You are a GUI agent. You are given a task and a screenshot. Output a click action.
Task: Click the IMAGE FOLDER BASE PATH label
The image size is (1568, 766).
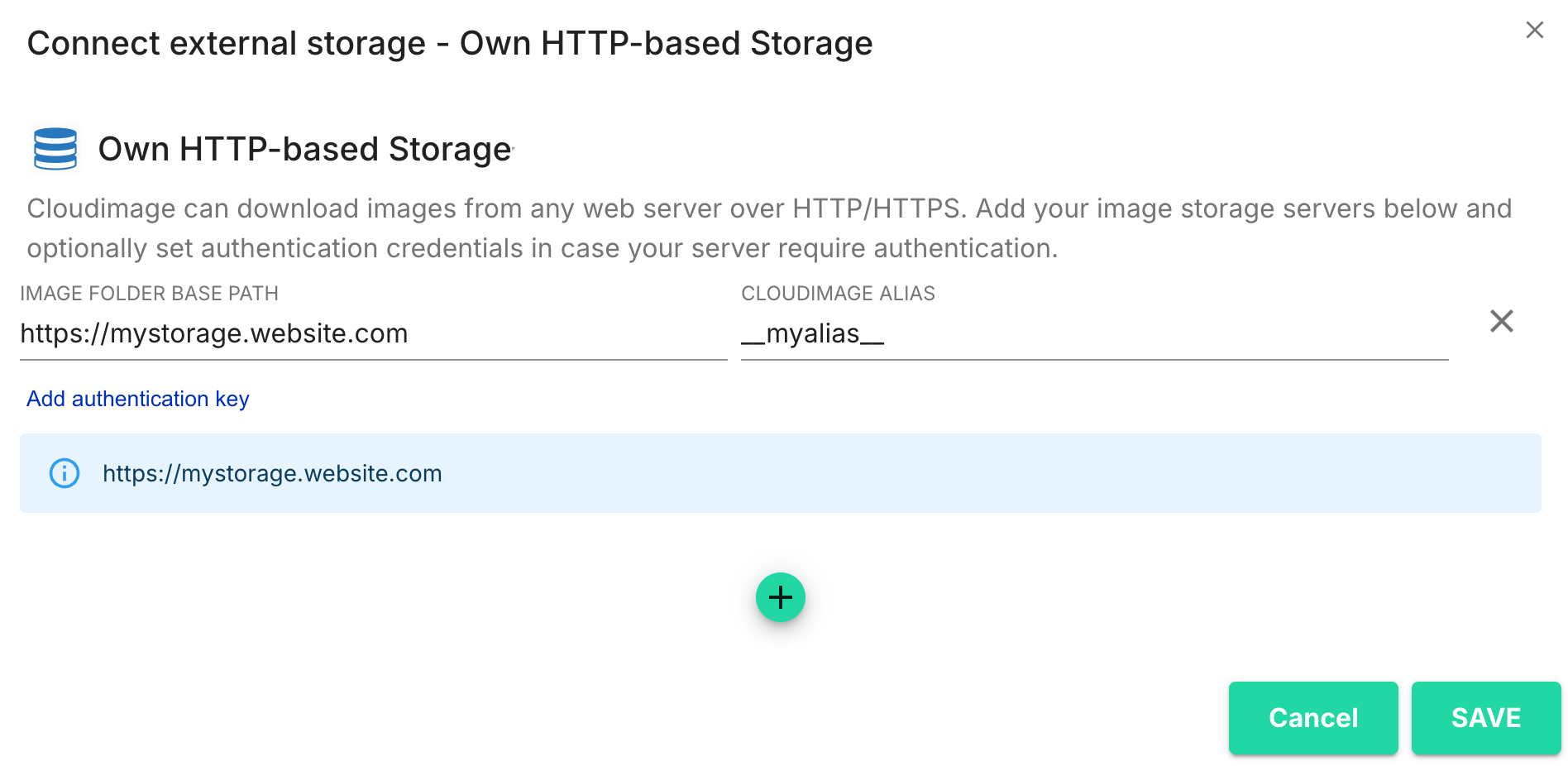click(x=149, y=294)
